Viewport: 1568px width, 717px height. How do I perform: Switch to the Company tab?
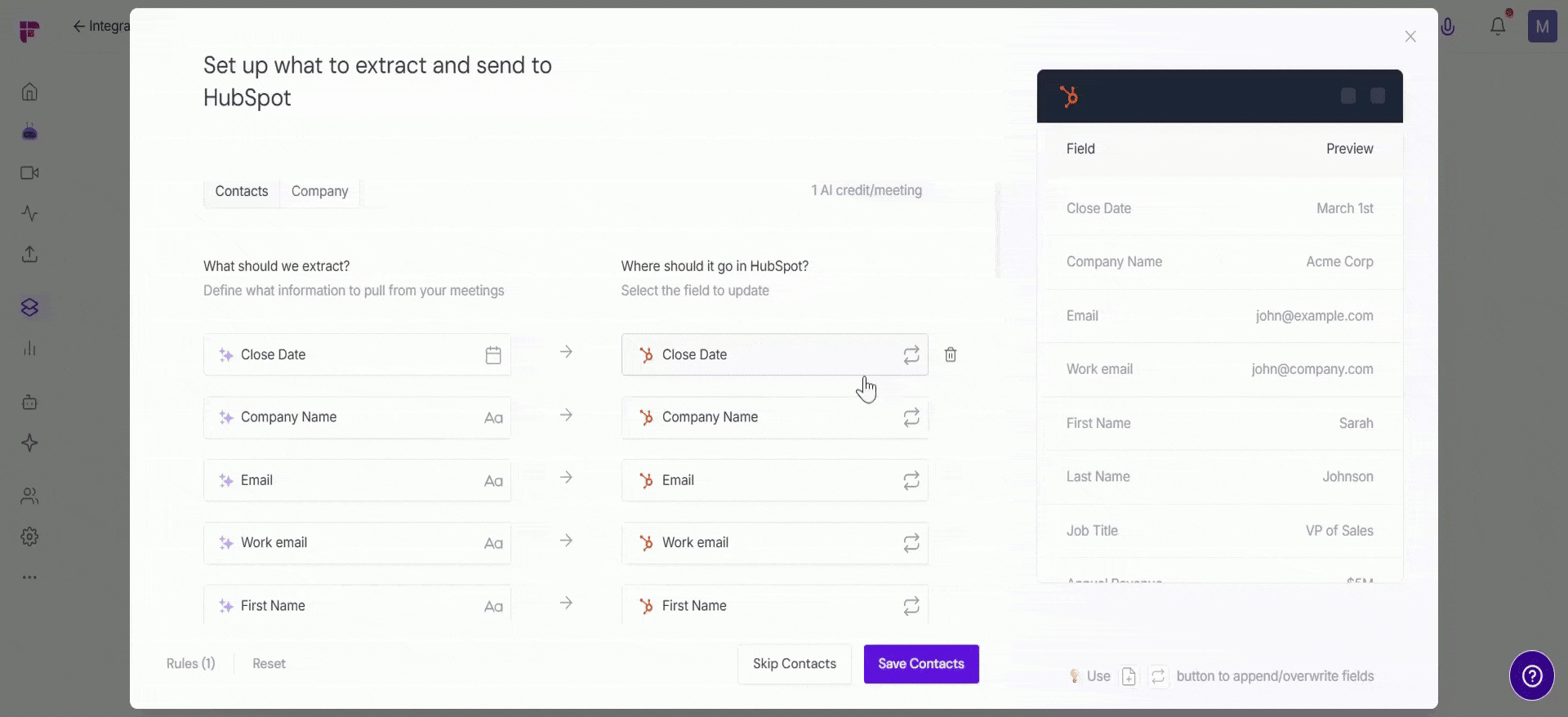point(319,191)
